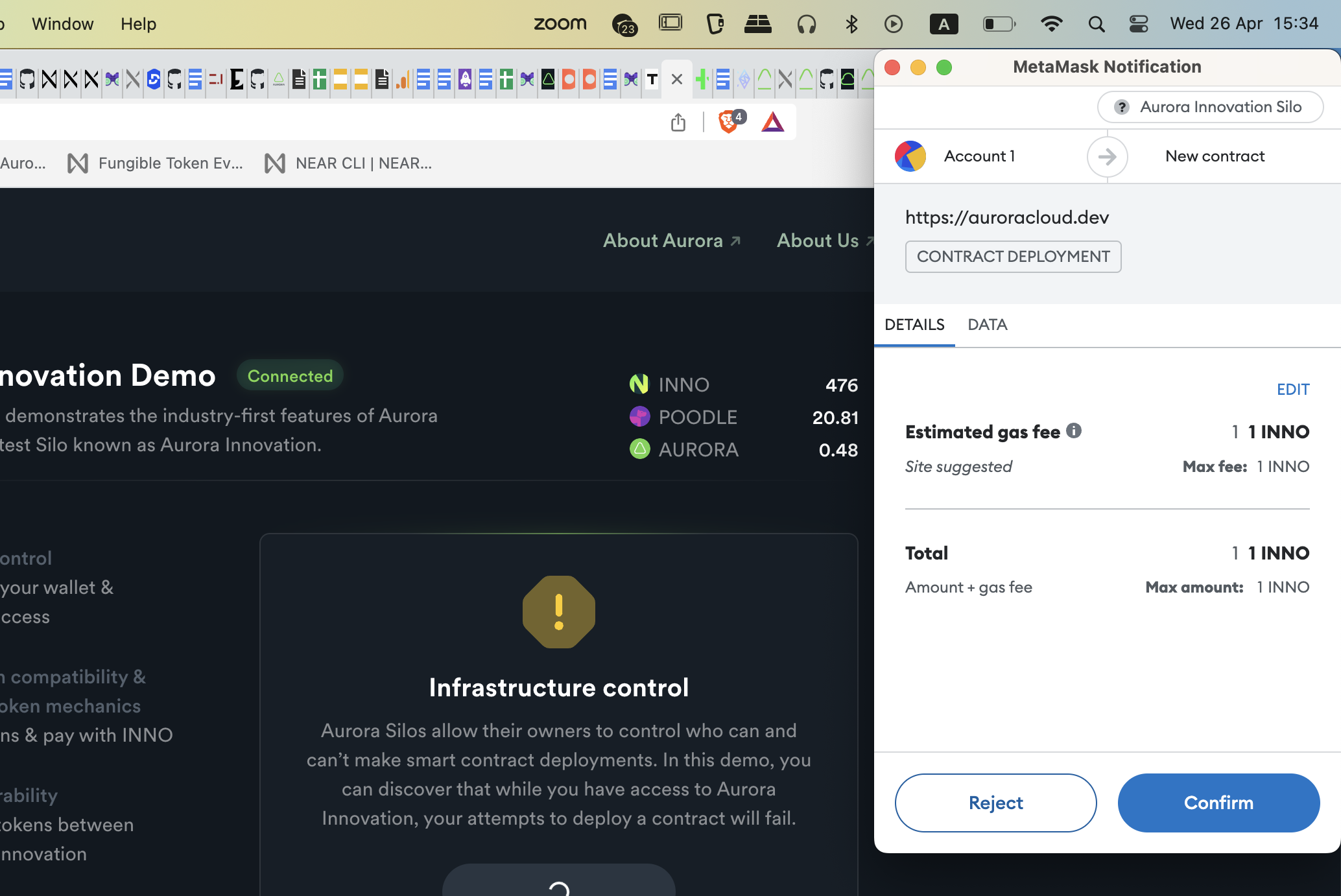Image resolution: width=1341 pixels, height=896 pixels.
Task: Open the keyboard input source A icon
Action: (943, 24)
